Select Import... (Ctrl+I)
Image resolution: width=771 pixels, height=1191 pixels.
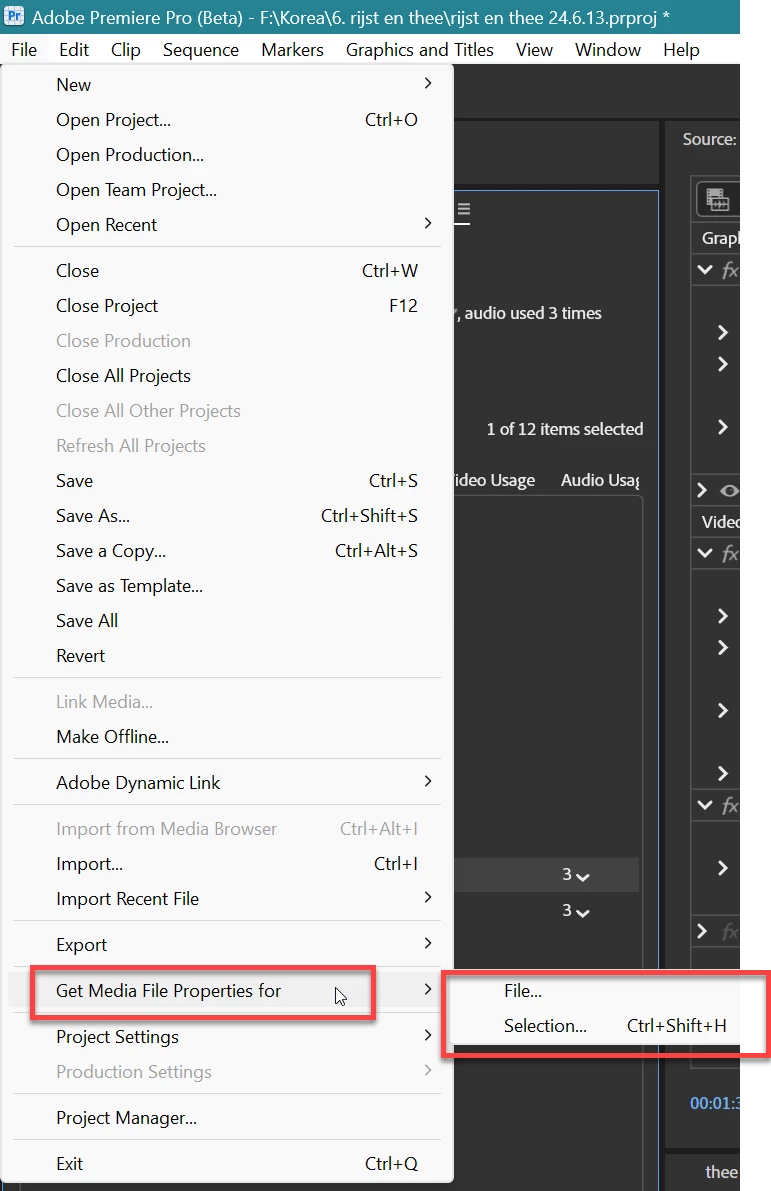pyautogui.click(x=227, y=864)
